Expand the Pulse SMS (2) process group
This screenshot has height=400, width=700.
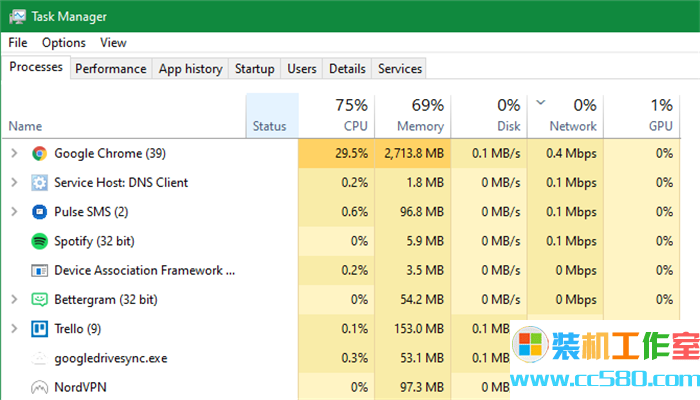pyautogui.click(x=14, y=212)
